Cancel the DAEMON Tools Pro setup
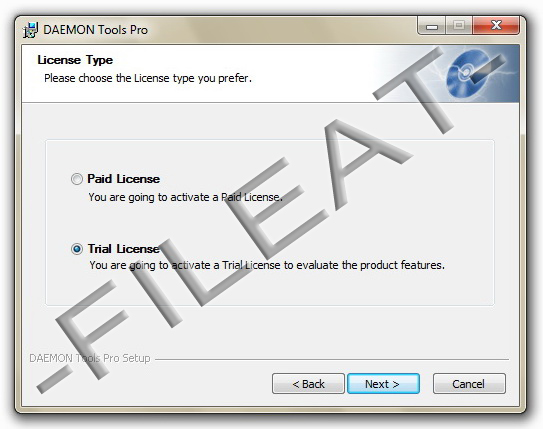 point(469,384)
